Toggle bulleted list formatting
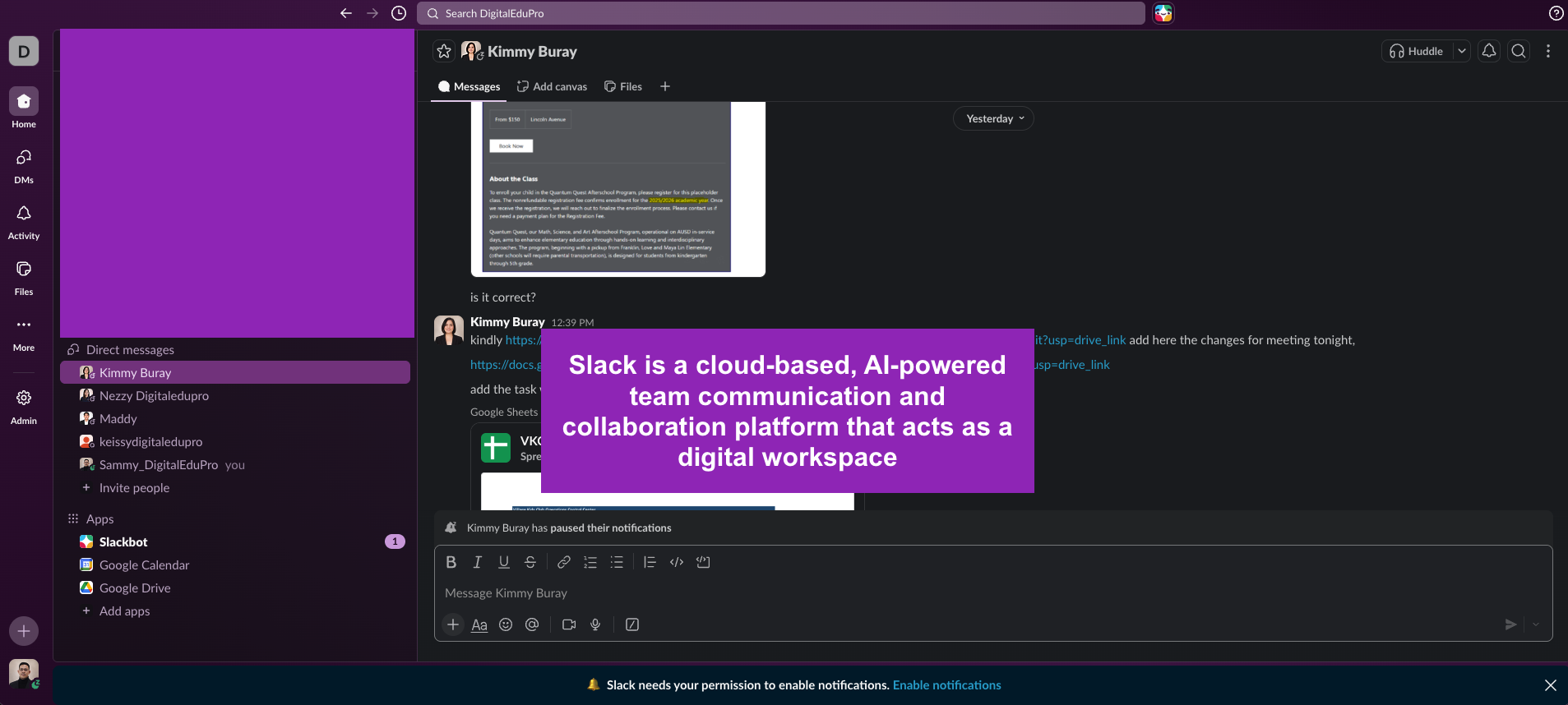 pos(617,562)
